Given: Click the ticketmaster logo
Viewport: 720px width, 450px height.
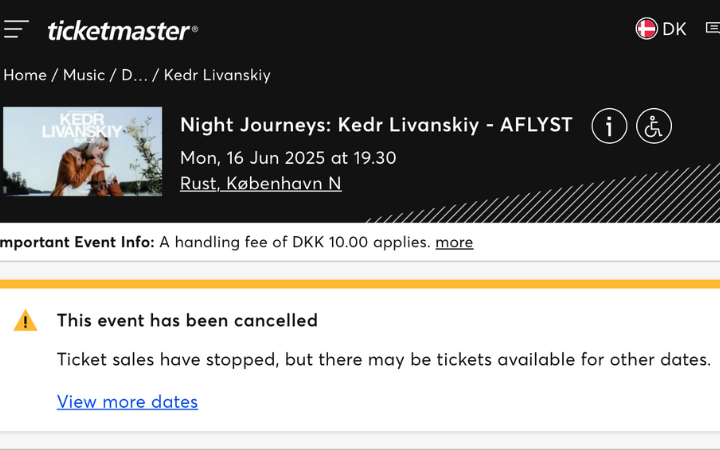Looking at the screenshot, I should coord(122,30).
